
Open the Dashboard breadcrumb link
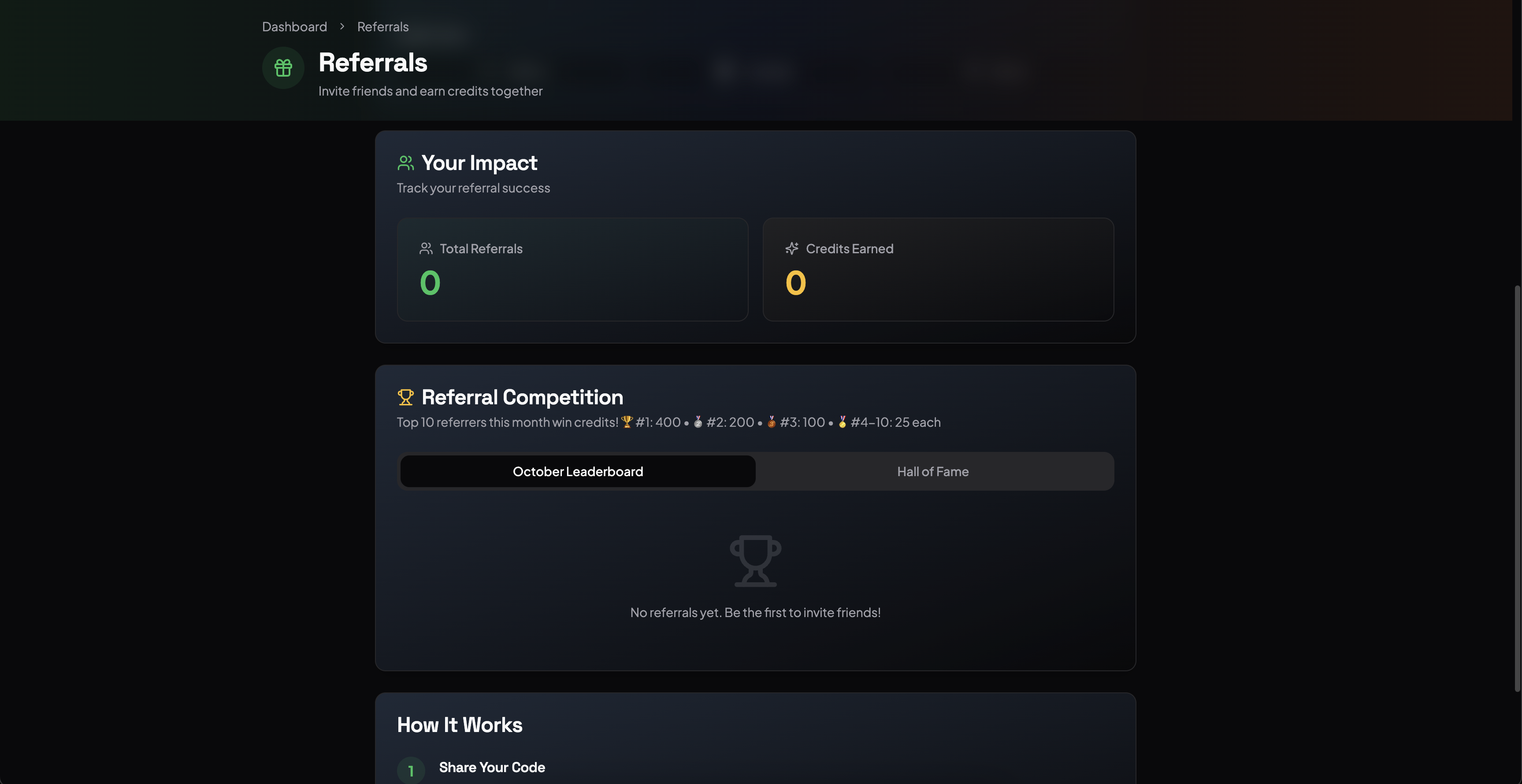coord(294,26)
